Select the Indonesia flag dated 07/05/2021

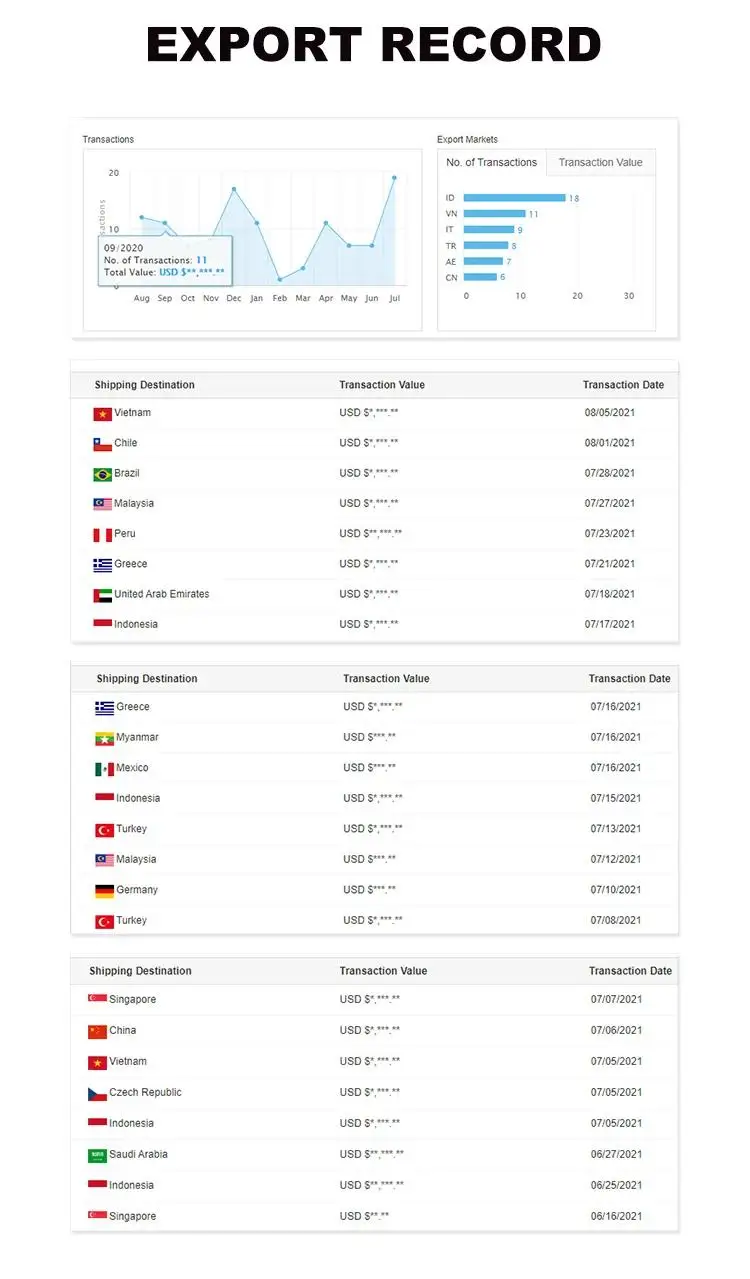[97, 1124]
